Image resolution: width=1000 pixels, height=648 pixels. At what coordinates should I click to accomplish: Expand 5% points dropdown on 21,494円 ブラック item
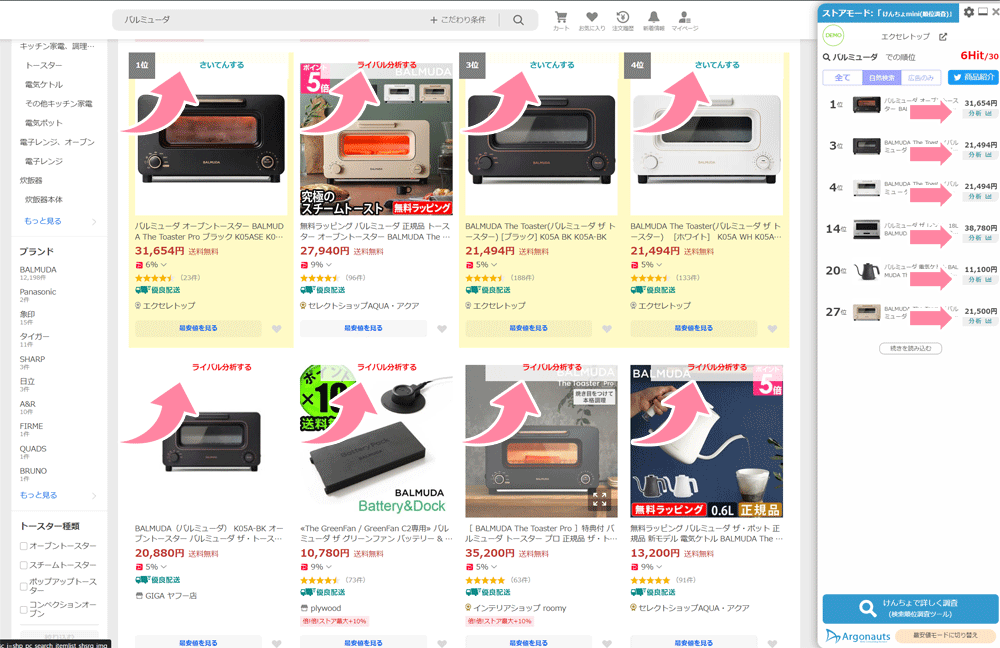point(494,265)
